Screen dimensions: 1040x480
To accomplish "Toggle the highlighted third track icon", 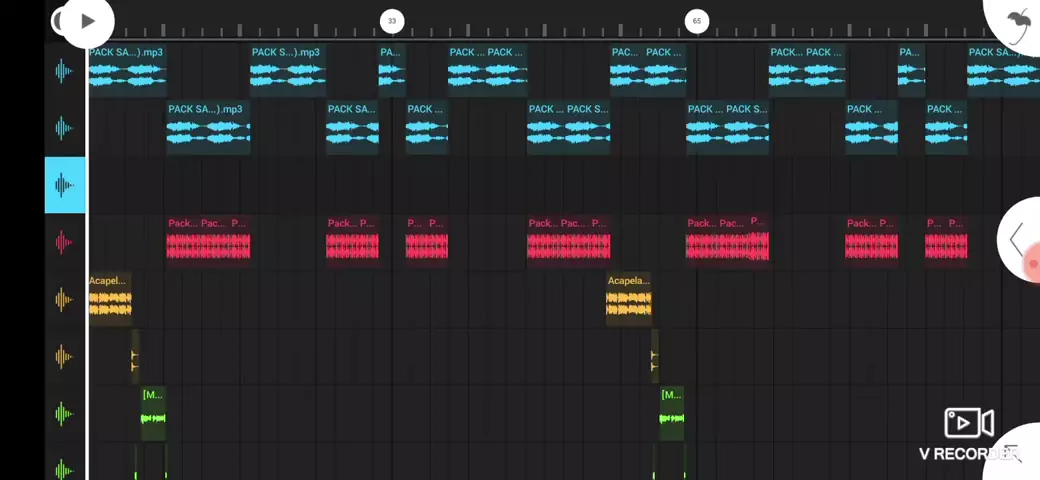I will point(64,185).
